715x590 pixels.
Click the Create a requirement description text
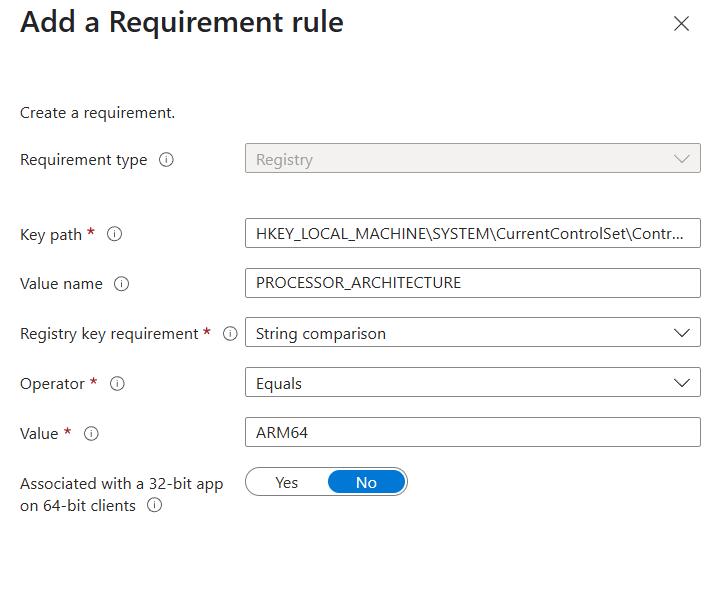pos(98,113)
